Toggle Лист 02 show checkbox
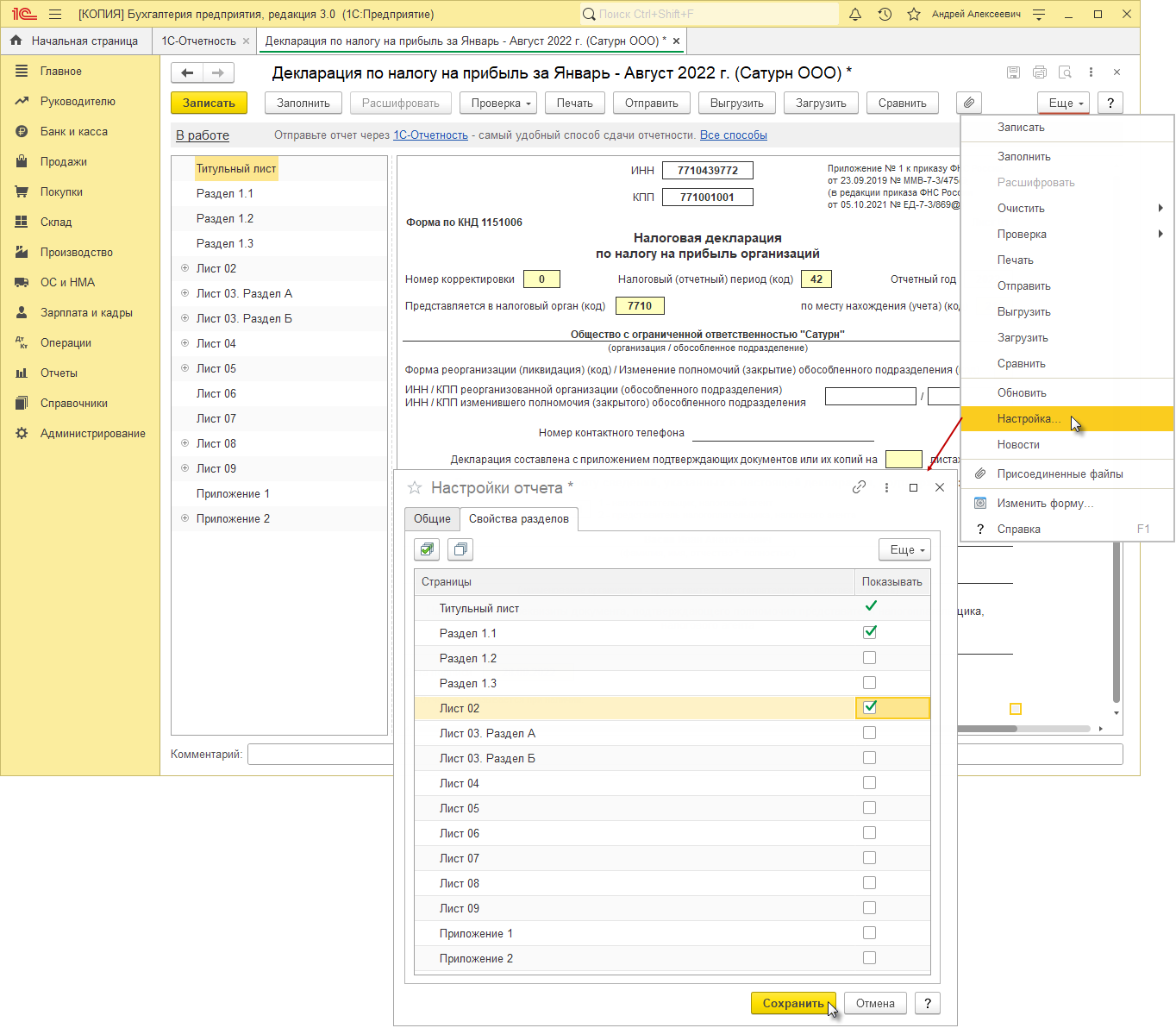 [870, 707]
